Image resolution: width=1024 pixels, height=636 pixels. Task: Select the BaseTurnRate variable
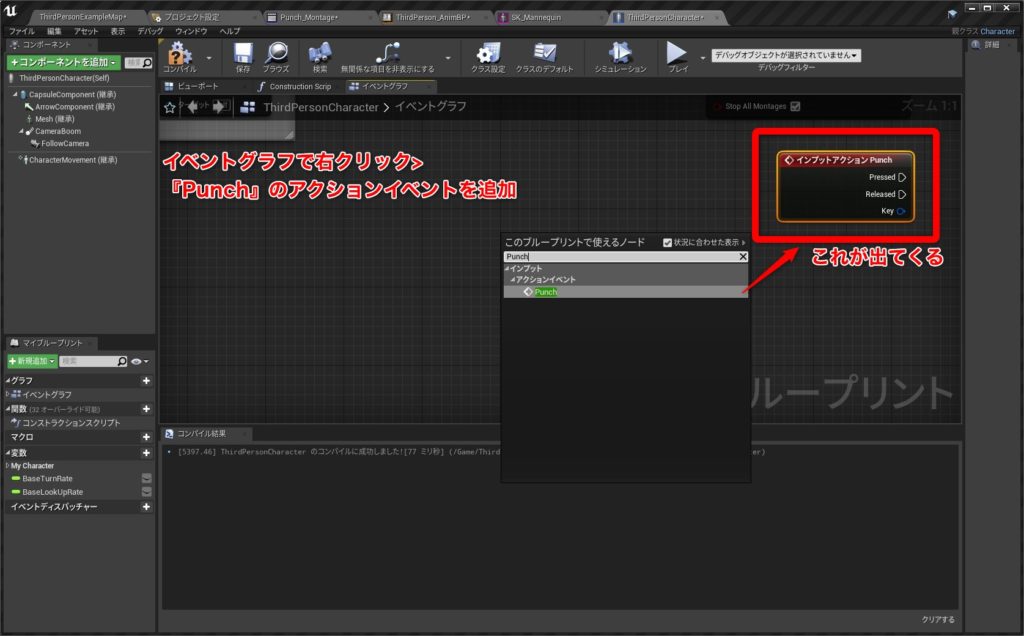click(x=47, y=479)
